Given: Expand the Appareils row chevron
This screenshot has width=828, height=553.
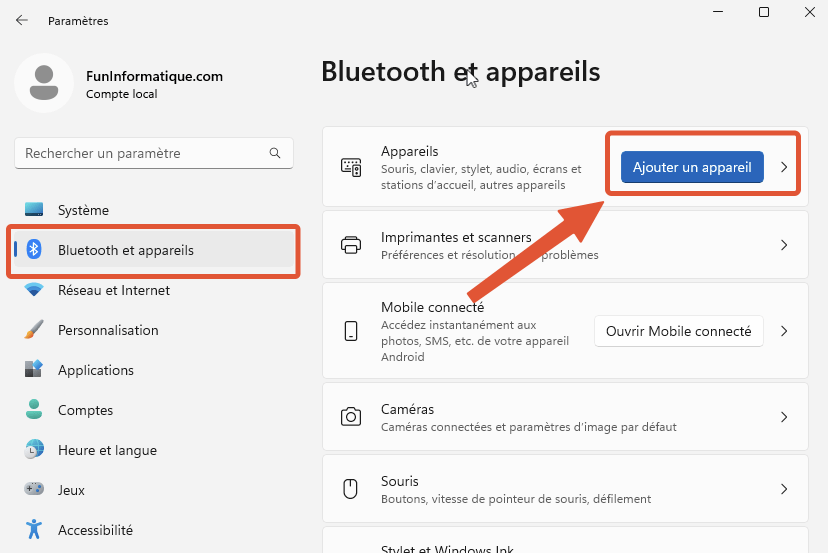Looking at the screenshot, I should click(784, 168).
